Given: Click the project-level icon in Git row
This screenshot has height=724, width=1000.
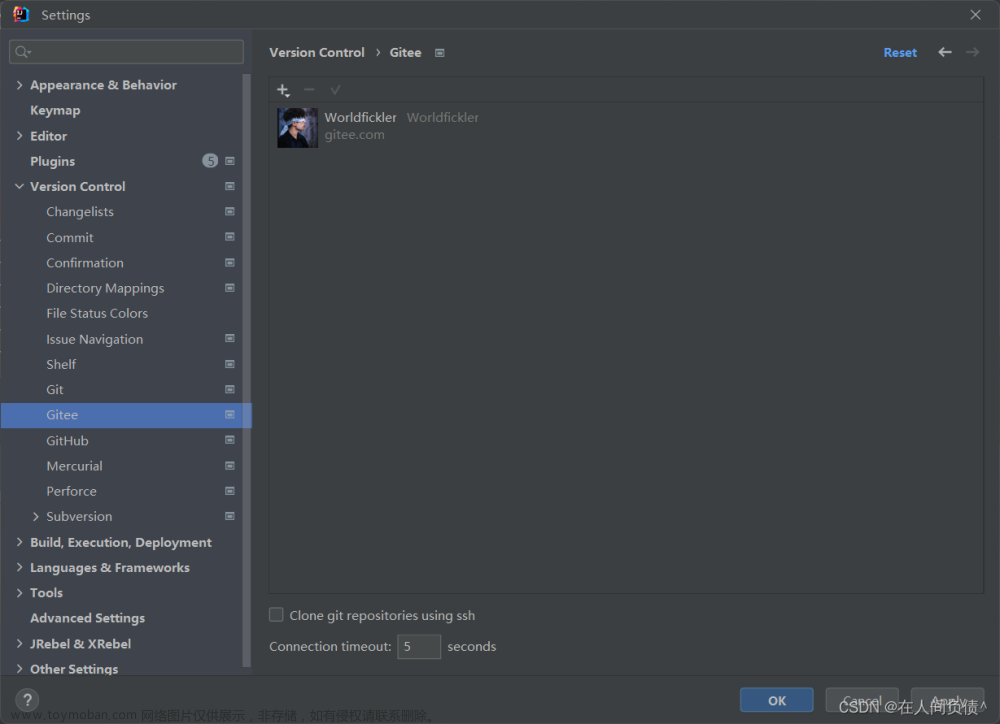Looking at the screenshot, I should coord(230,390).
